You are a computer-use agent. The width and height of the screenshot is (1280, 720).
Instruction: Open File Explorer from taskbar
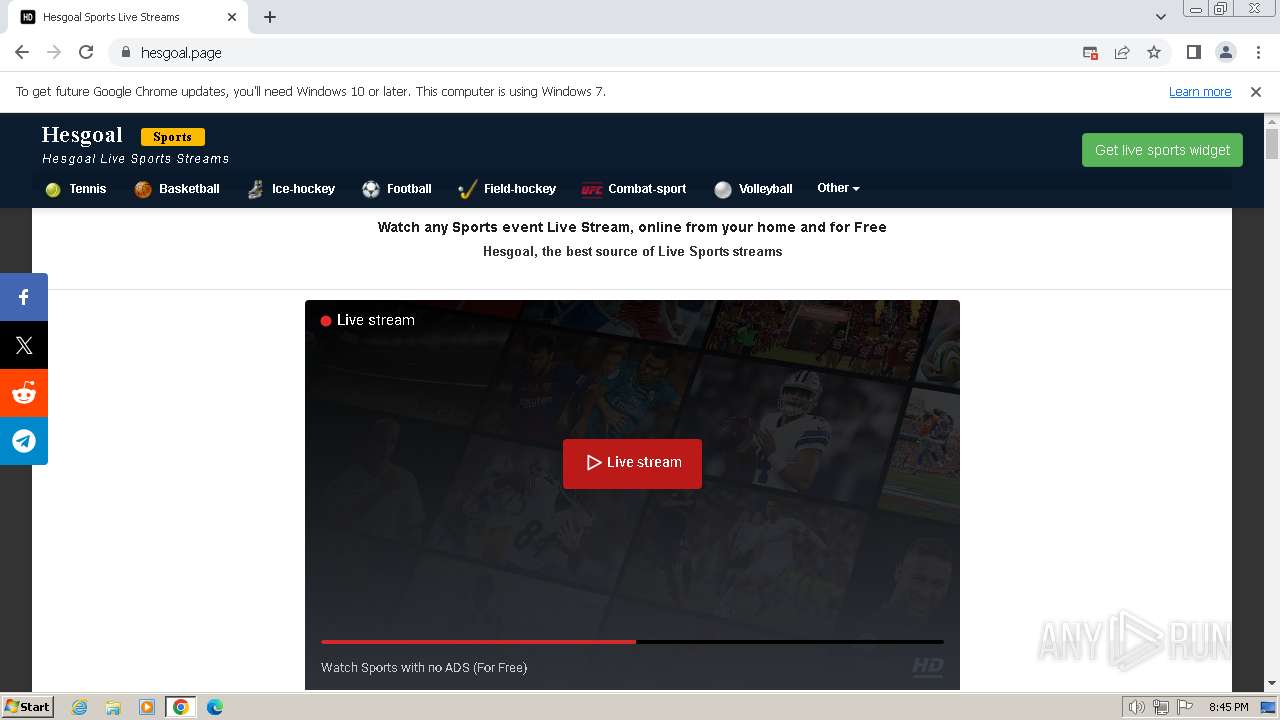[x=113, y=707]
